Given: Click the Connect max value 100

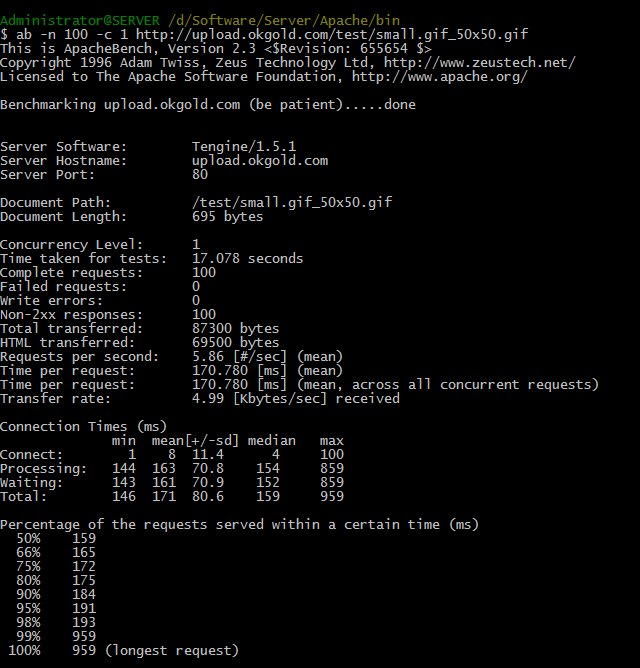Looking at the screenshot, I should [x=332, y=455].
